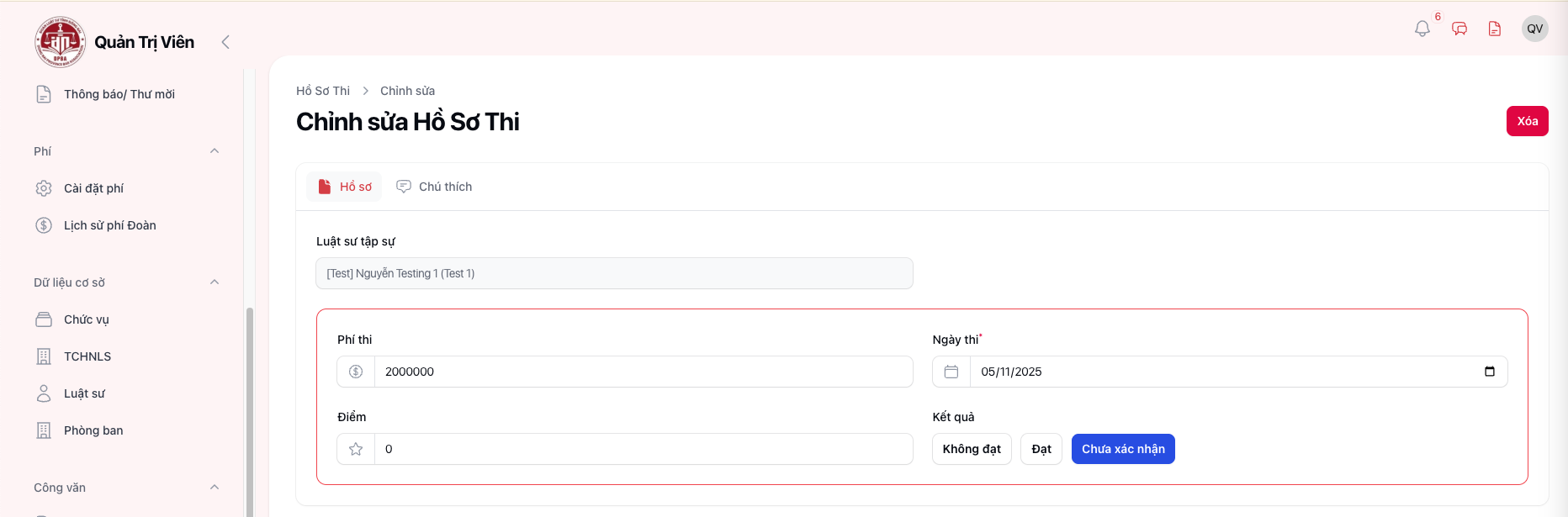The height and width of the screenshot is (517, 1568).
Task: Click the Phí thi input field
Action: click(x=643, y=372)
